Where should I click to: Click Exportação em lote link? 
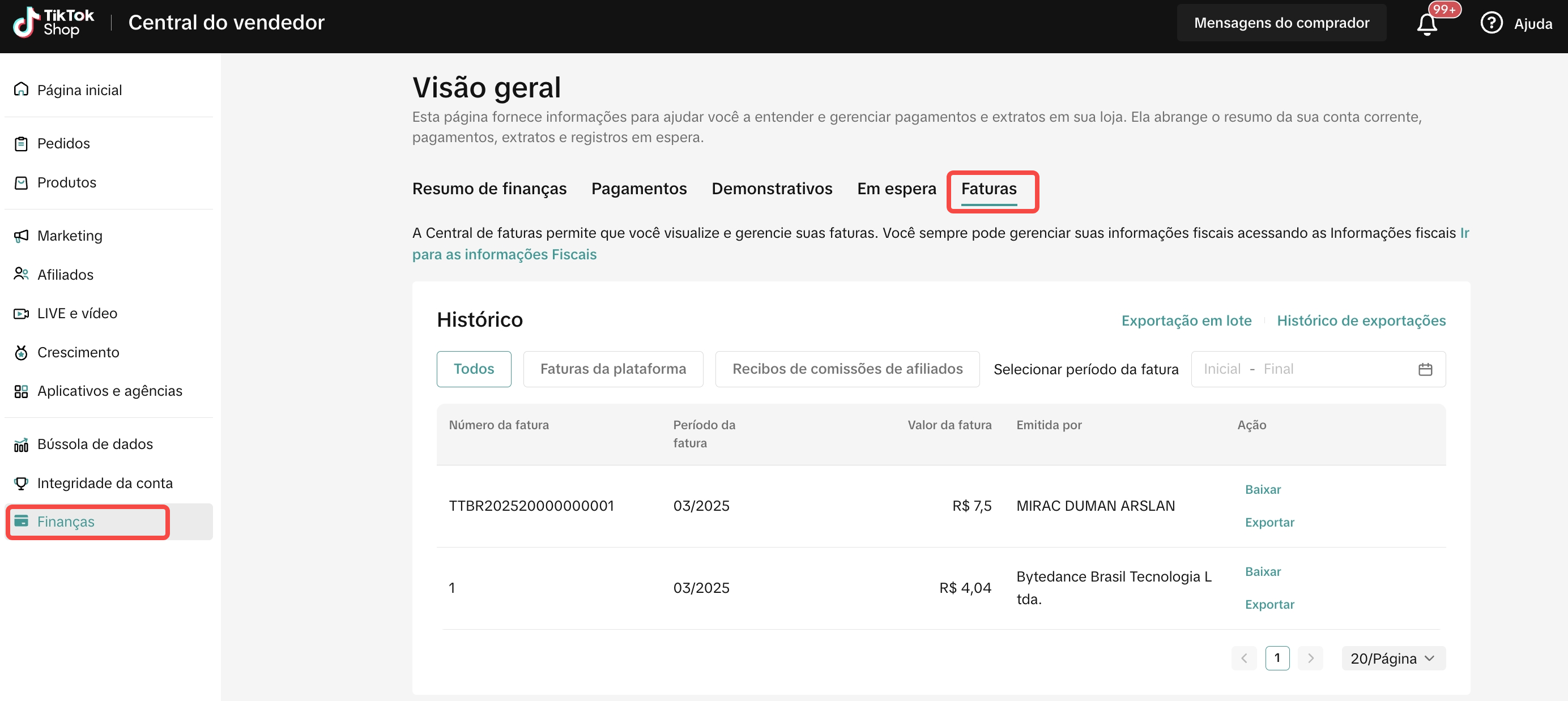tap(1186, 320)
